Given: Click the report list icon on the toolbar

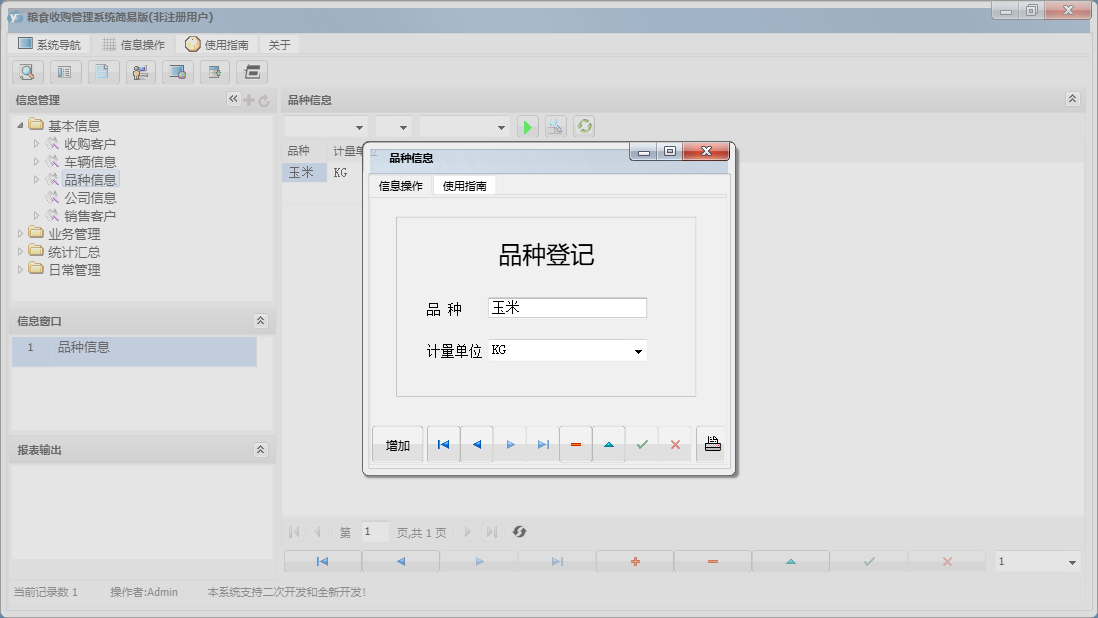Looking at the screenshot, I should click(65, 72).
